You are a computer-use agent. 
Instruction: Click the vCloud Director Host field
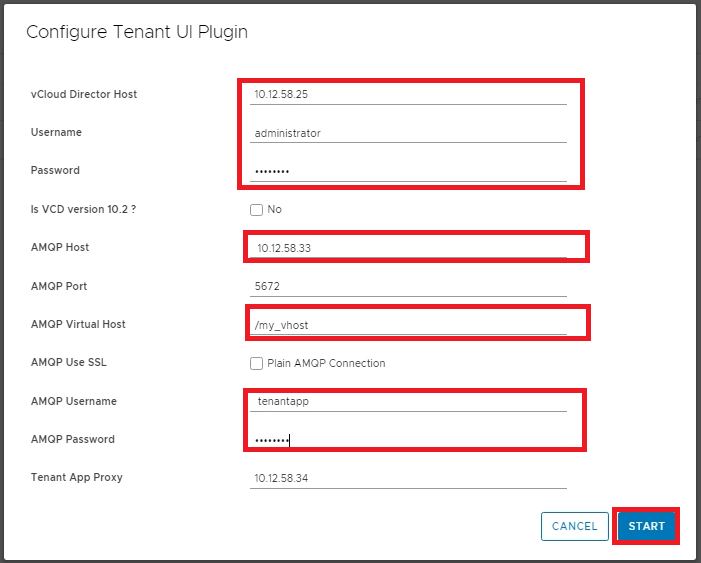click(408, 94)
